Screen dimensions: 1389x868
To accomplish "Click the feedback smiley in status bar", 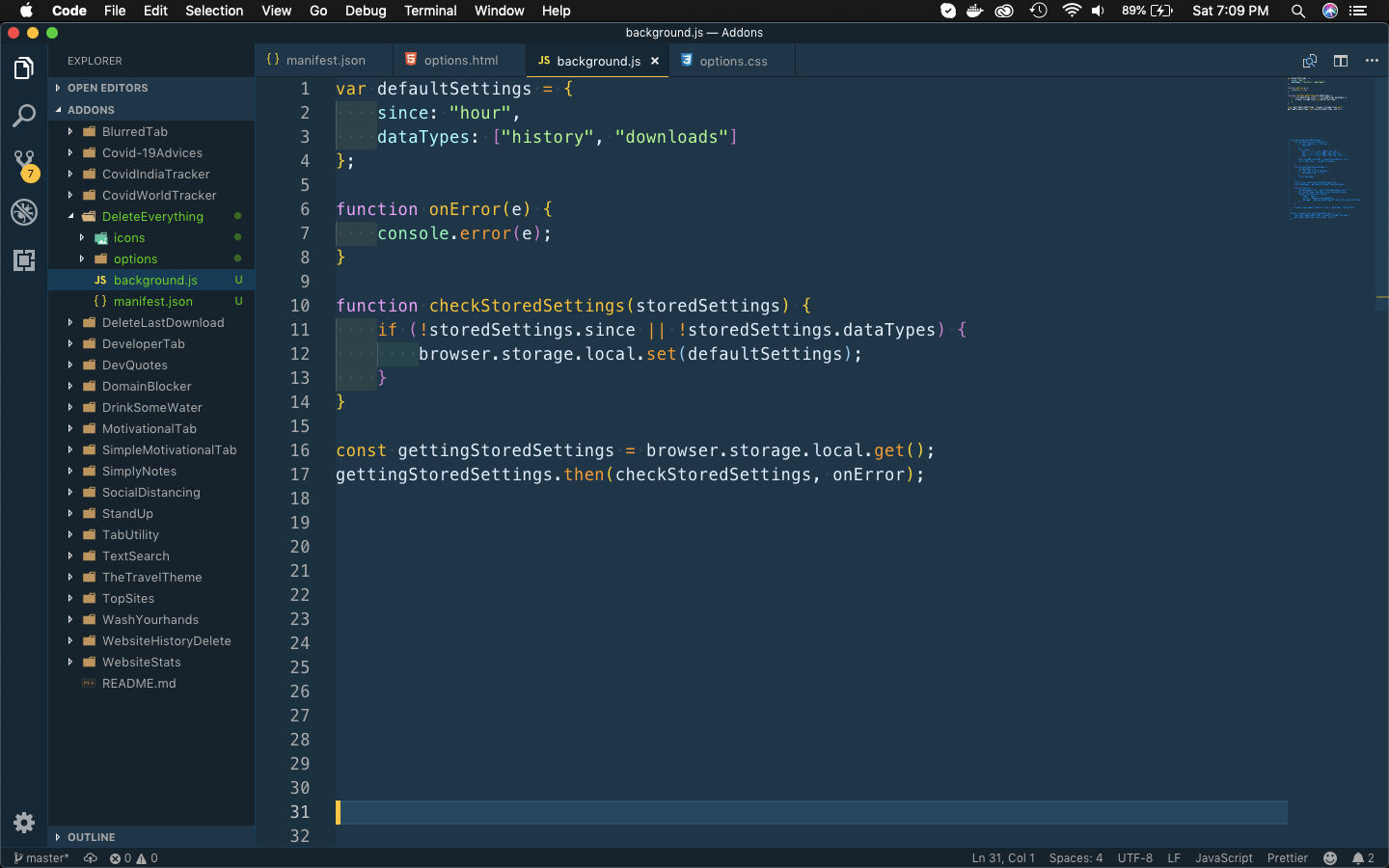I will (x=1330, y=858).
